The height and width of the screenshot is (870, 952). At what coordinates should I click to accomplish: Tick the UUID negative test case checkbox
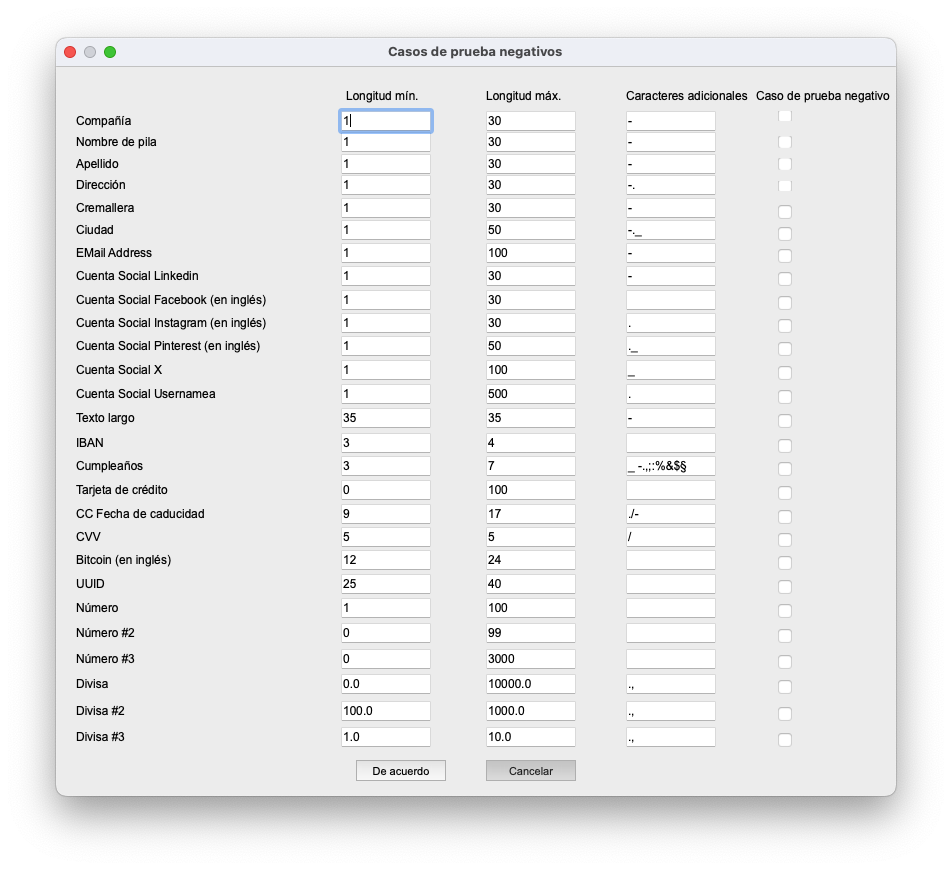click(x=785, y=587)
